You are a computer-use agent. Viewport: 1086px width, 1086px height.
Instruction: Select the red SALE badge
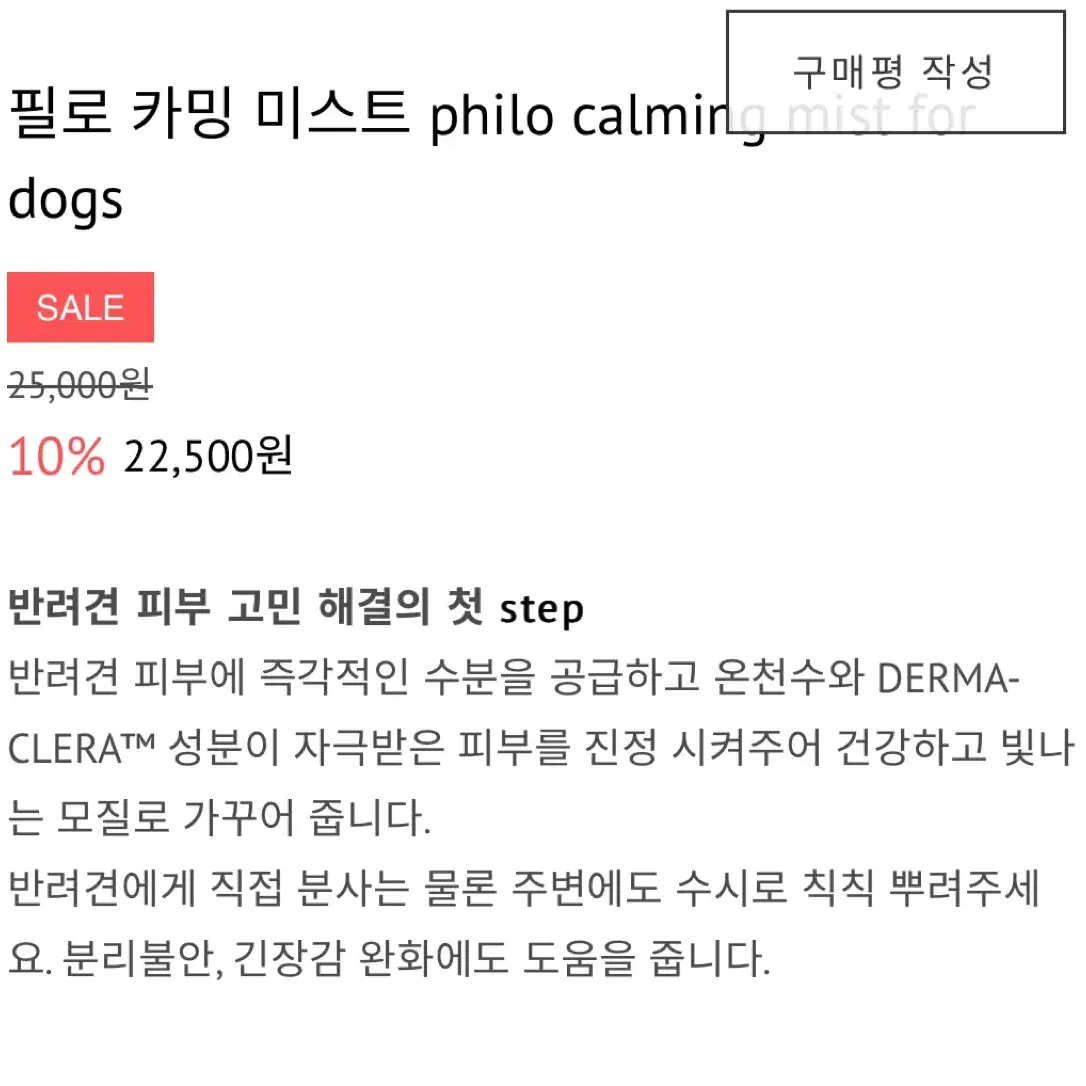[80, 308]
